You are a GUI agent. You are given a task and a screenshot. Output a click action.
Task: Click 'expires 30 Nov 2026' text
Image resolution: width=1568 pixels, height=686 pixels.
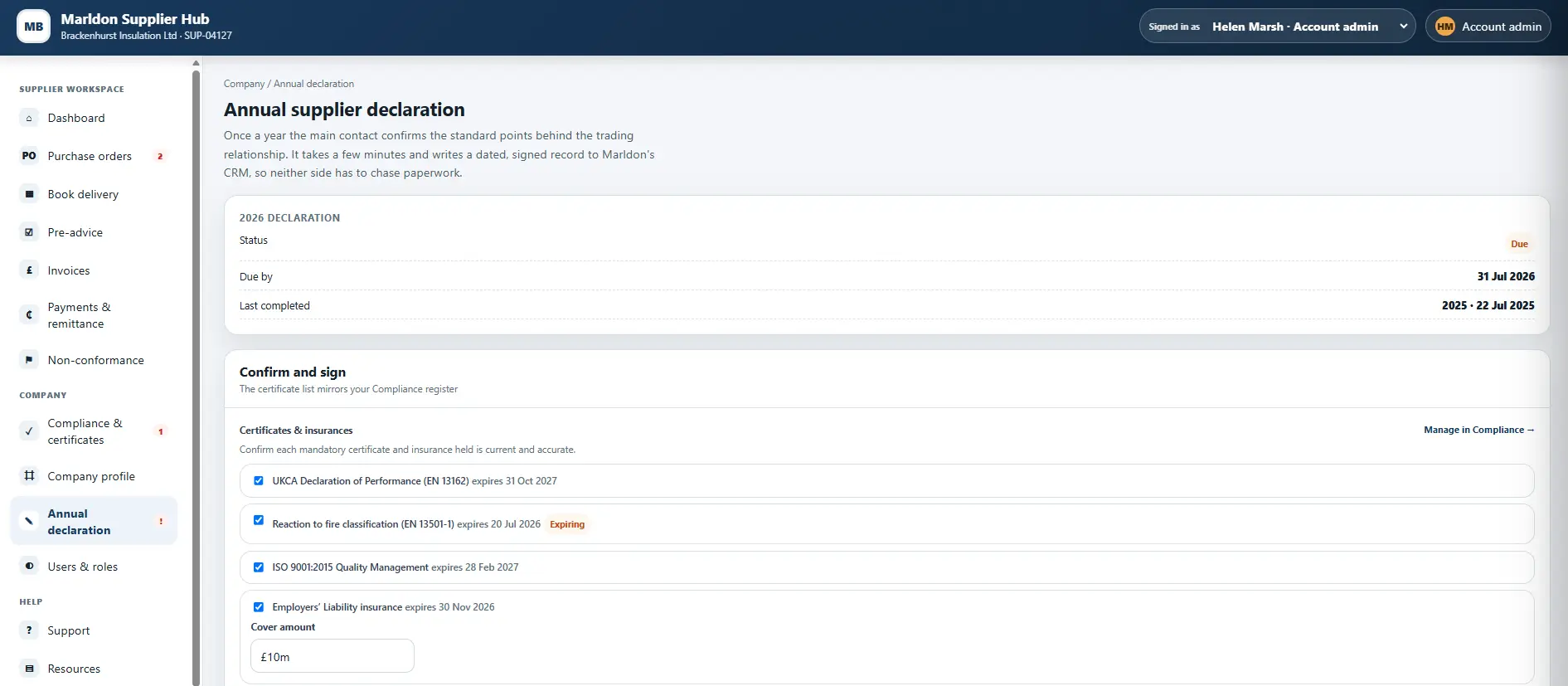point(449,607)
